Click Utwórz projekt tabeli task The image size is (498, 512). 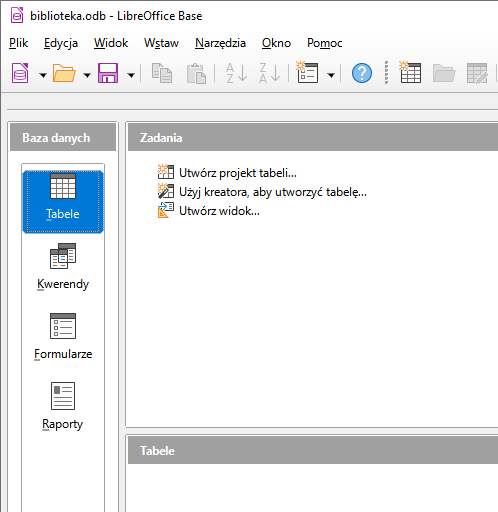pyautogui.click(x=227, y=173)
